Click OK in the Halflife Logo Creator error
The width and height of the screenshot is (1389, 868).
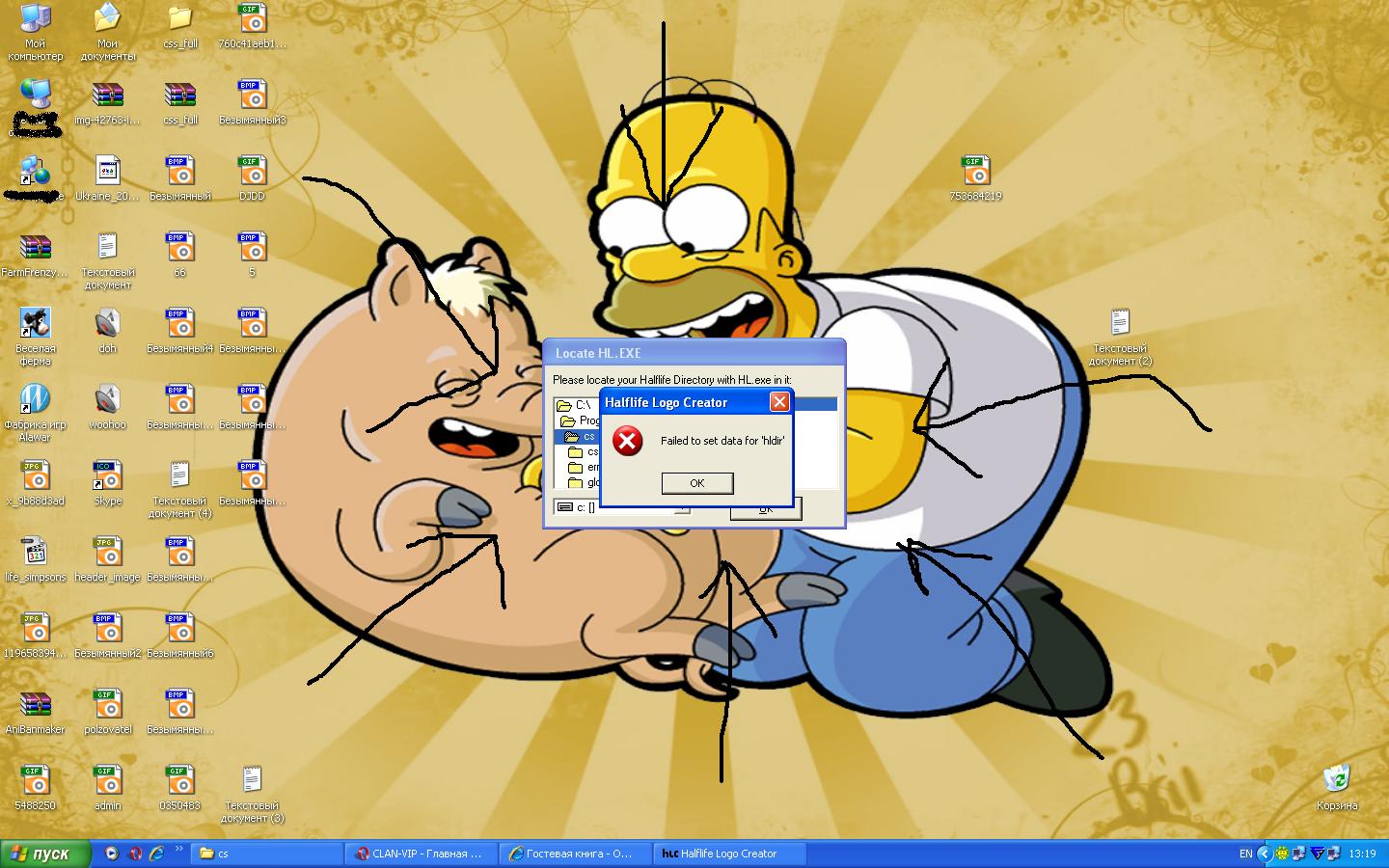pyautogui.click(x=697, y=483)
